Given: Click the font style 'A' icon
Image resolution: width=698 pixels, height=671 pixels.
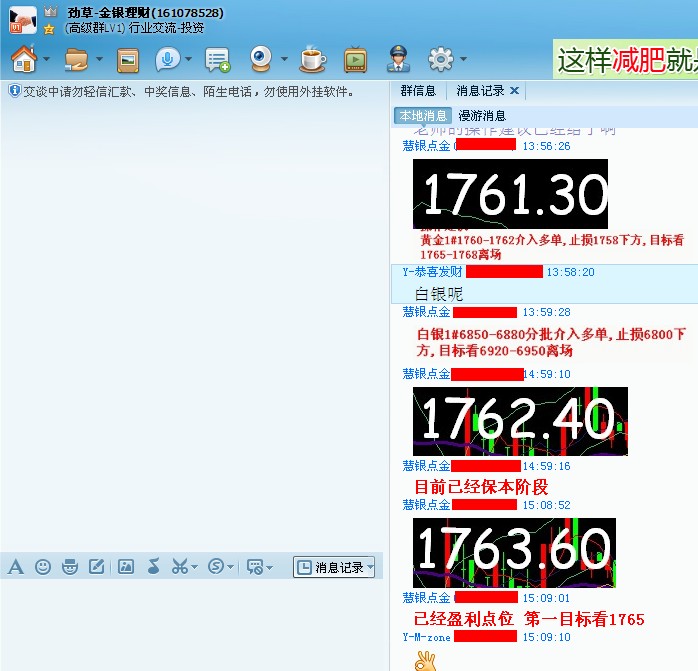Looking at the screenshot, I should click(15, 567).
